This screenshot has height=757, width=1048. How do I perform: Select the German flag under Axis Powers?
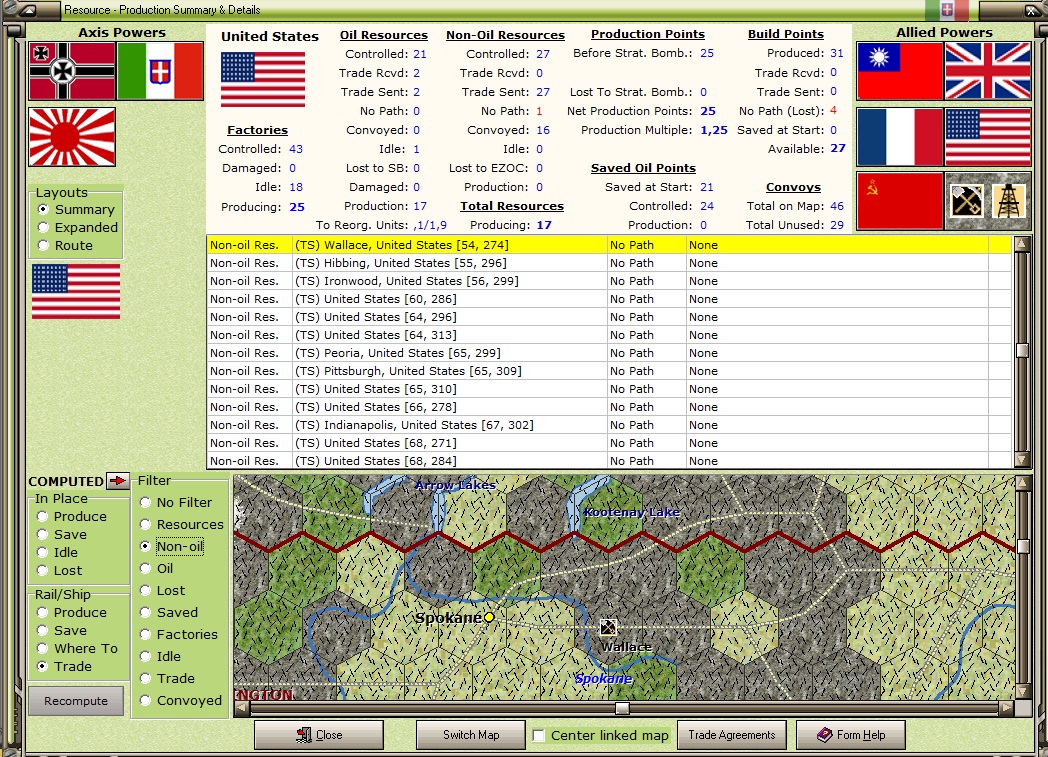pos(72,71)
